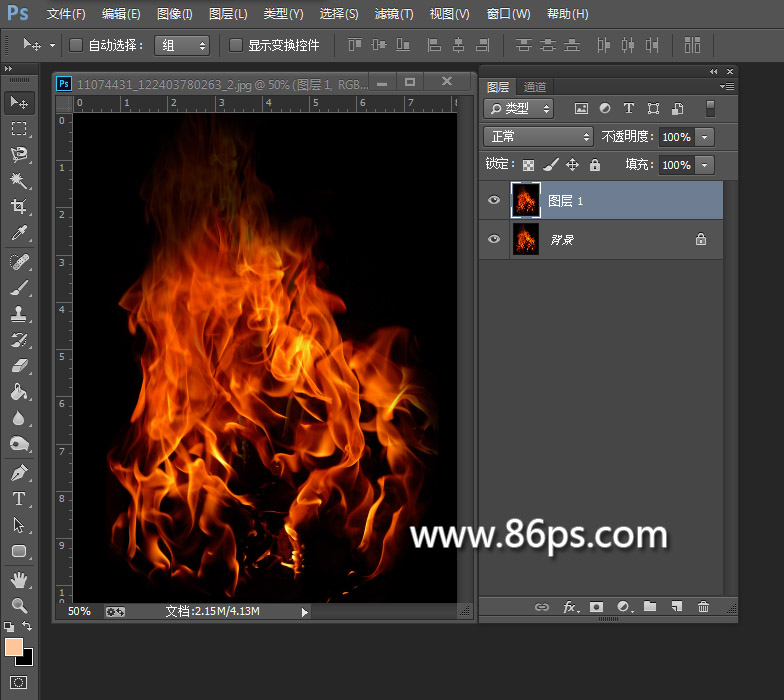
Task: Toggle lock all padlock
Action: pyautogui.click(x=594, y=164)
